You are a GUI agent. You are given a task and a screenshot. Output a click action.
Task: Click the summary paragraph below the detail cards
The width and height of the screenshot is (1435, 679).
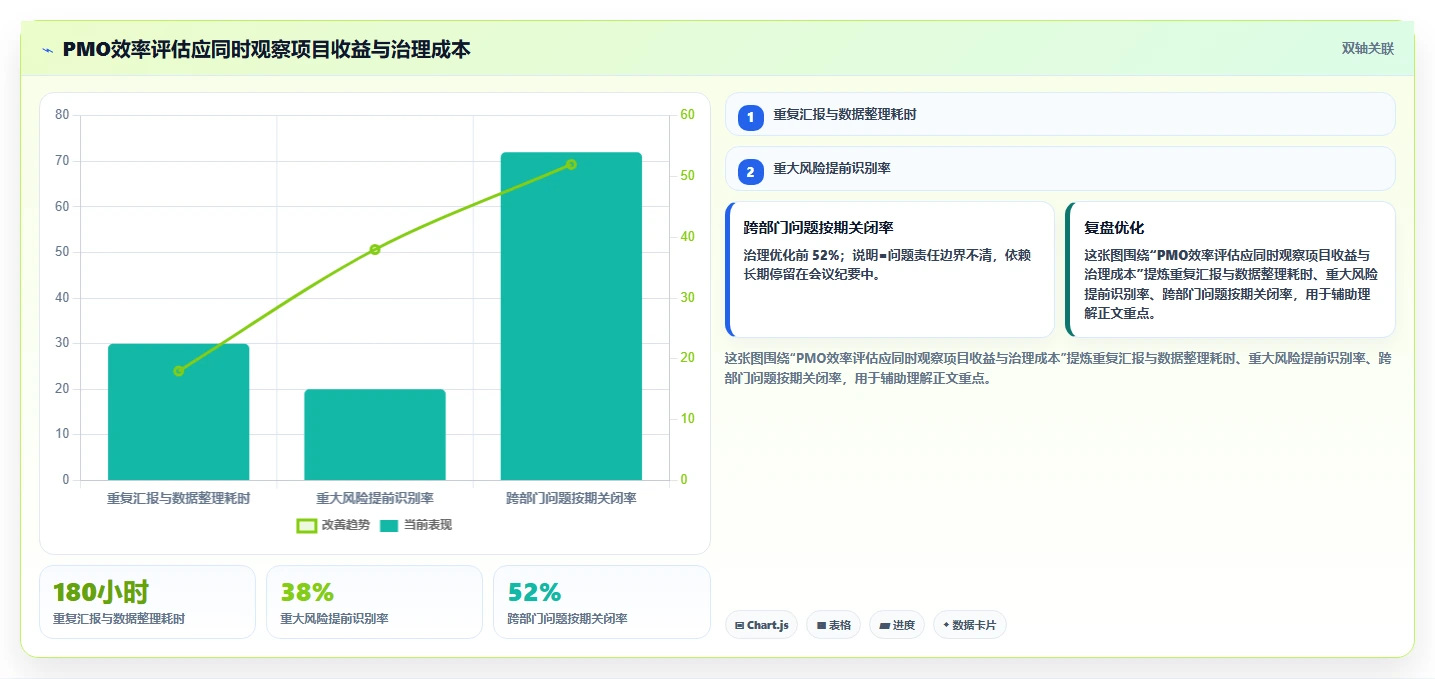point(1058,368)
